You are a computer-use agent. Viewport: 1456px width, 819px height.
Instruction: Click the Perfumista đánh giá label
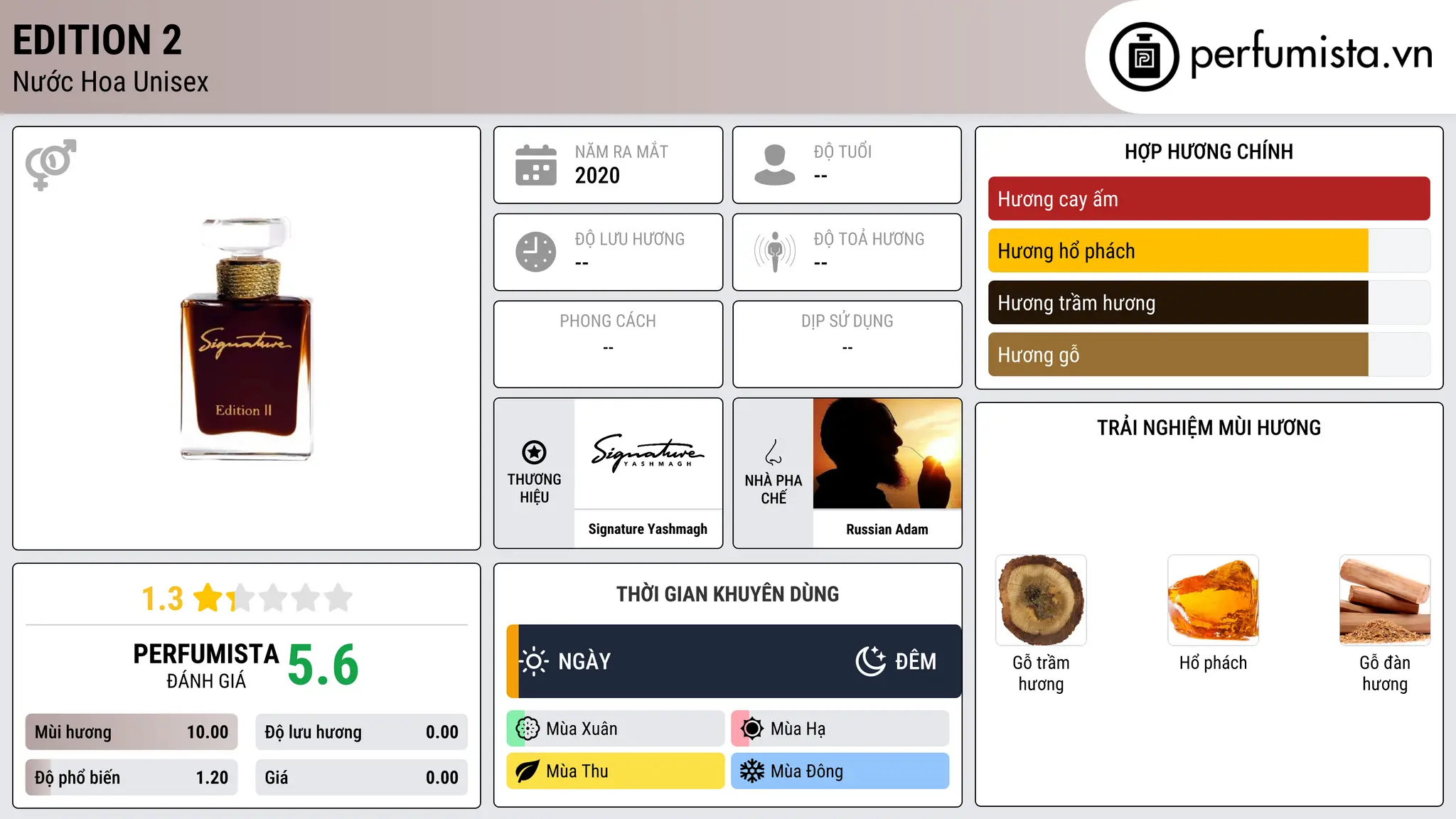coord(206,665)
